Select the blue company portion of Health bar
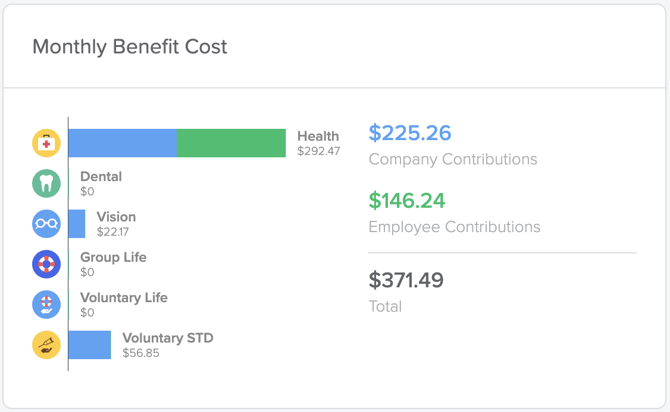The height and width of the screenshot is (412, 670). point(123,143)
